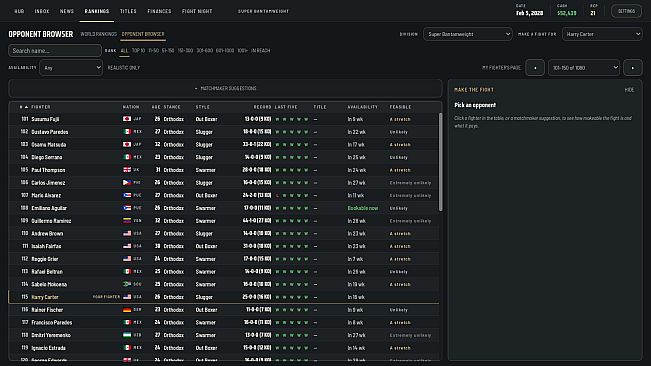Go to the Finances tab
This screenshot has height=366, width=651.
click(159, 11)
